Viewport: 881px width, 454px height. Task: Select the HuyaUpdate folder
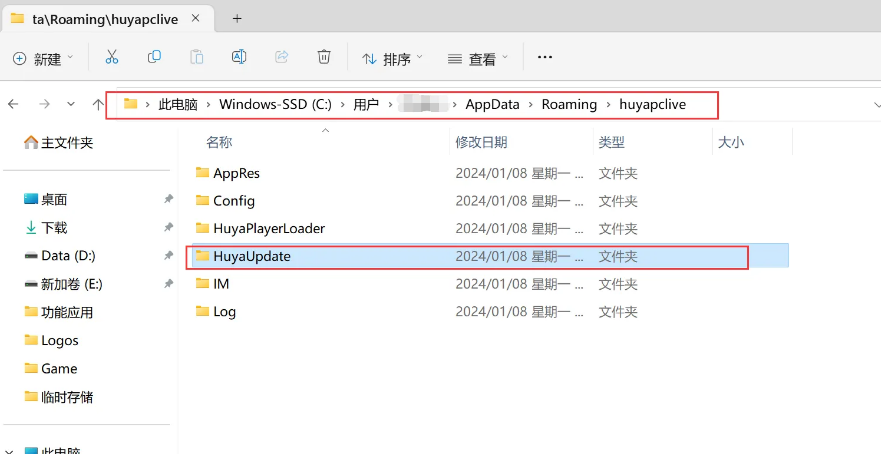[251, 256]
